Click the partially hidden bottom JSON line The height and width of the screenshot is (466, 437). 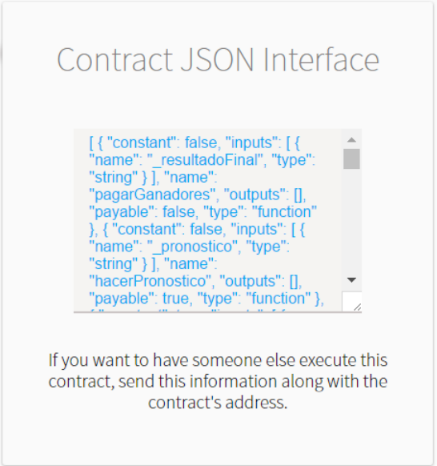coord(207,310)
